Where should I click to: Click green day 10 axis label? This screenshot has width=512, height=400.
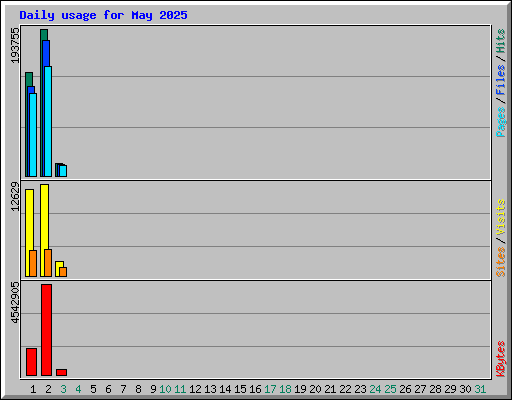165,389
